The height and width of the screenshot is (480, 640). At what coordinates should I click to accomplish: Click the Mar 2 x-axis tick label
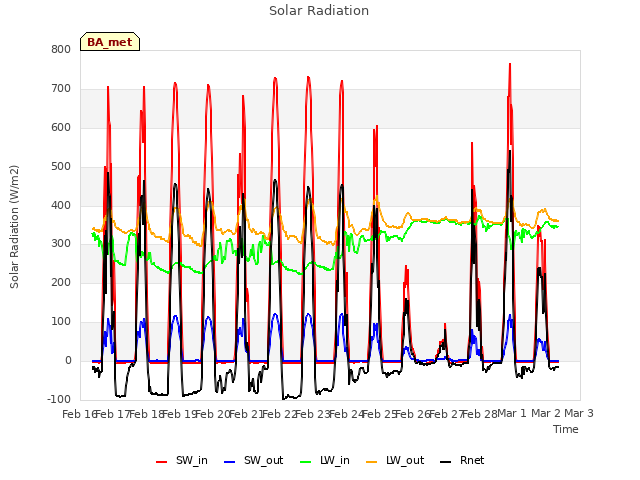coord(546,413)
